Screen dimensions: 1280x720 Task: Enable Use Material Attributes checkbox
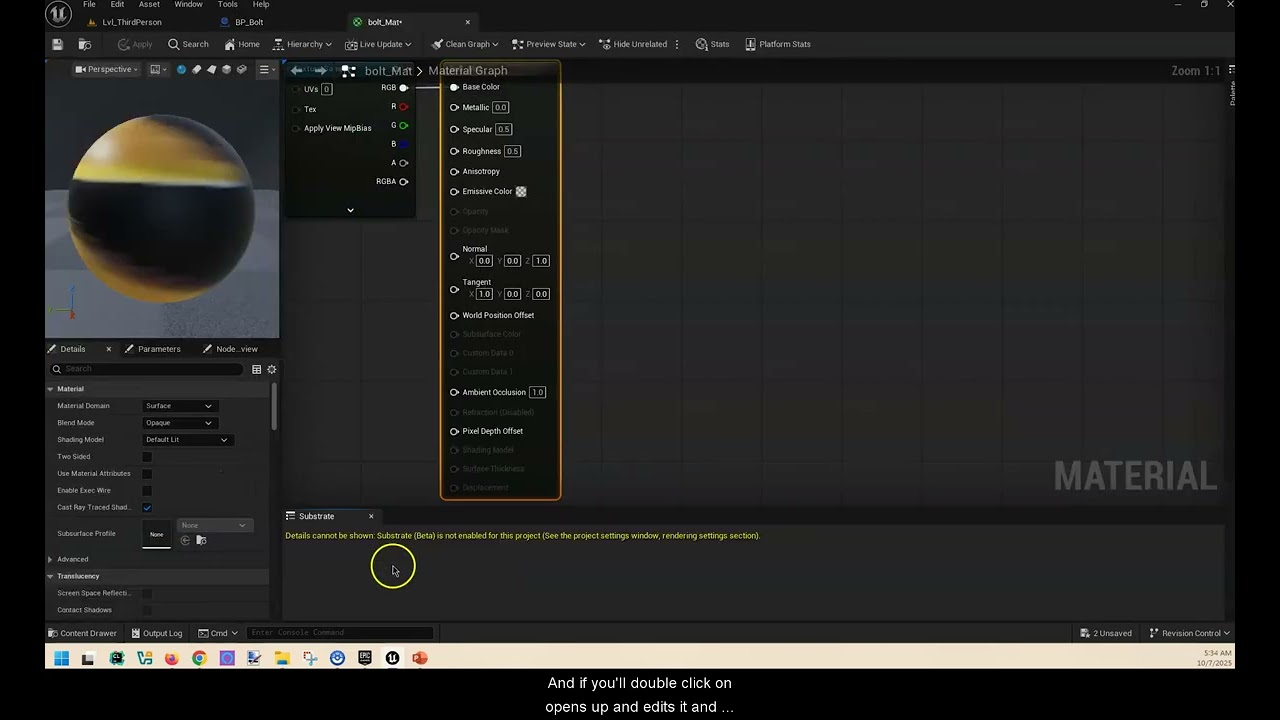click(147, 474)
